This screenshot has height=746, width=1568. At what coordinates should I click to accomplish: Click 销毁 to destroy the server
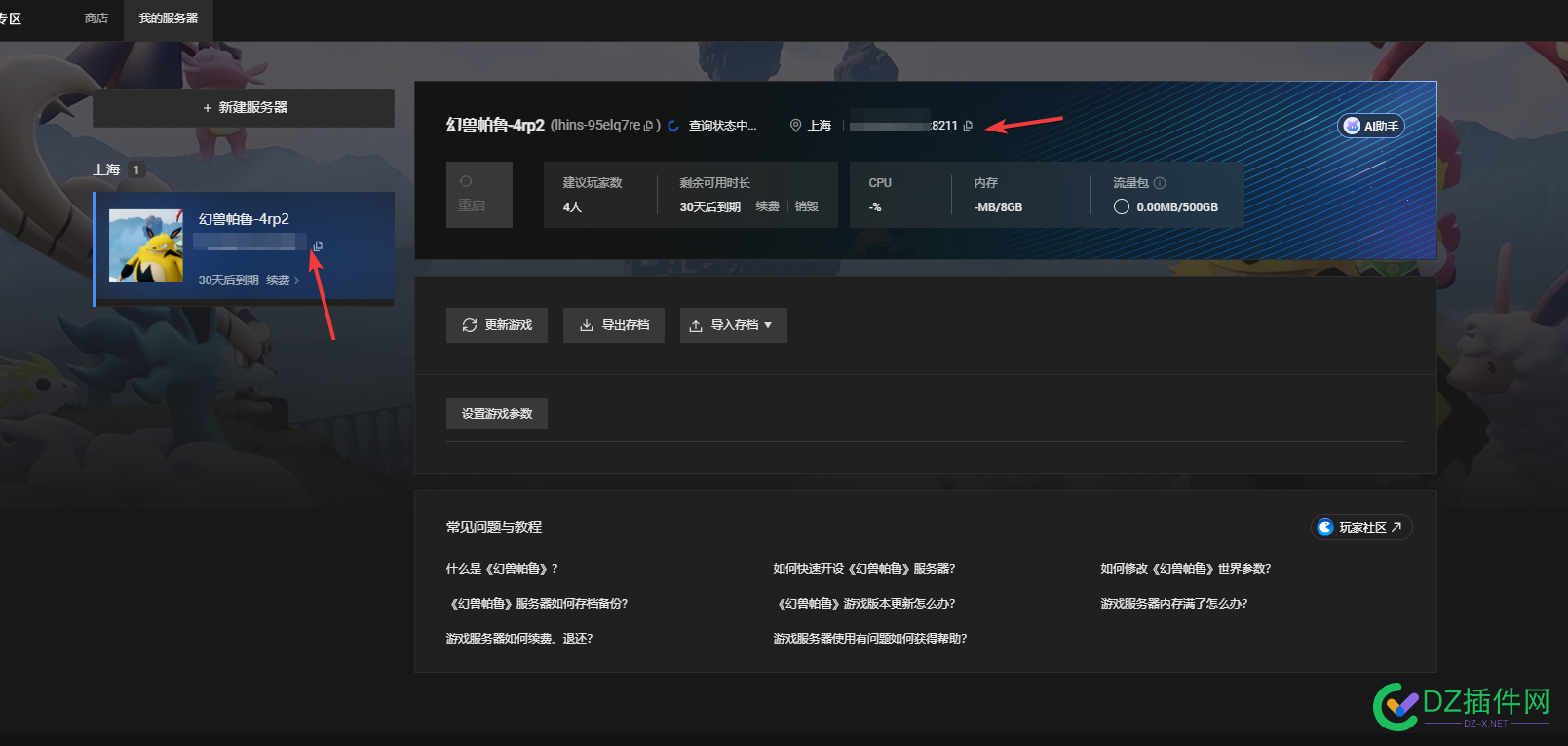point(806,206)
